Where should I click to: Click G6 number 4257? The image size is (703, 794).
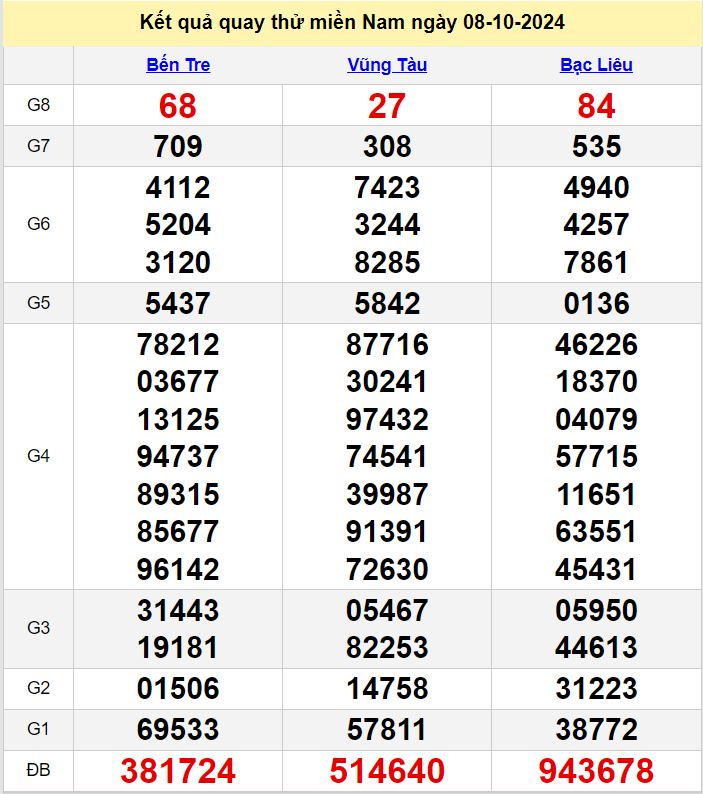596,224
